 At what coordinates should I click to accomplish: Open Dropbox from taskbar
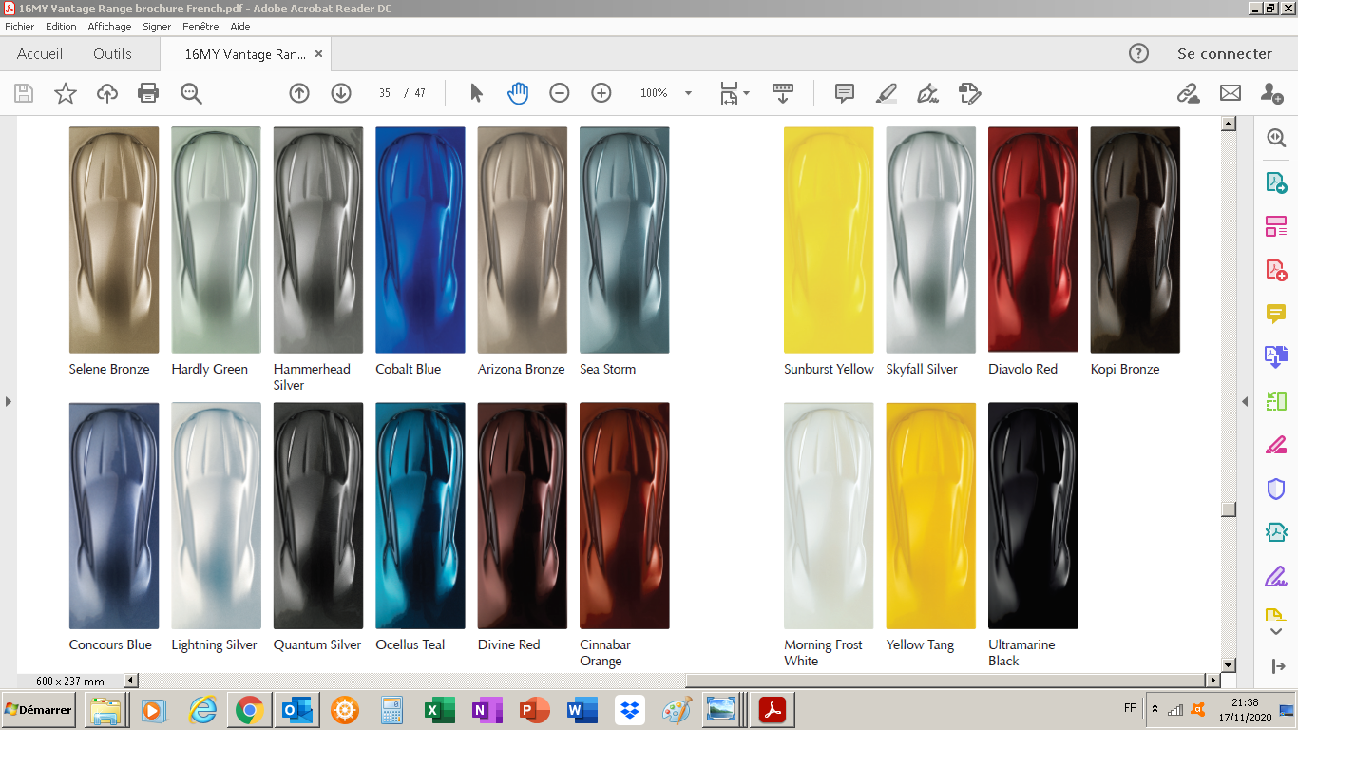tap(630, 710)
